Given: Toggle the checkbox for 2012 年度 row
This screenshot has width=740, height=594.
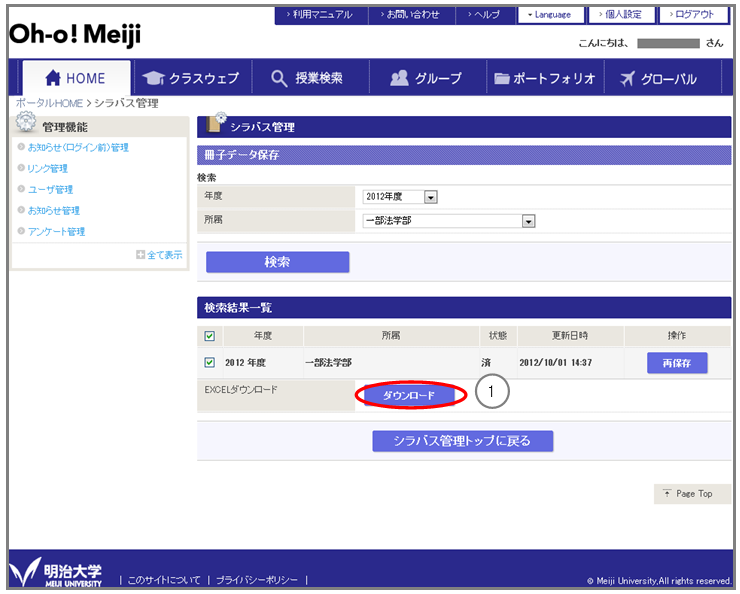Looking at the screenshot, I should (x=210, y=362).
